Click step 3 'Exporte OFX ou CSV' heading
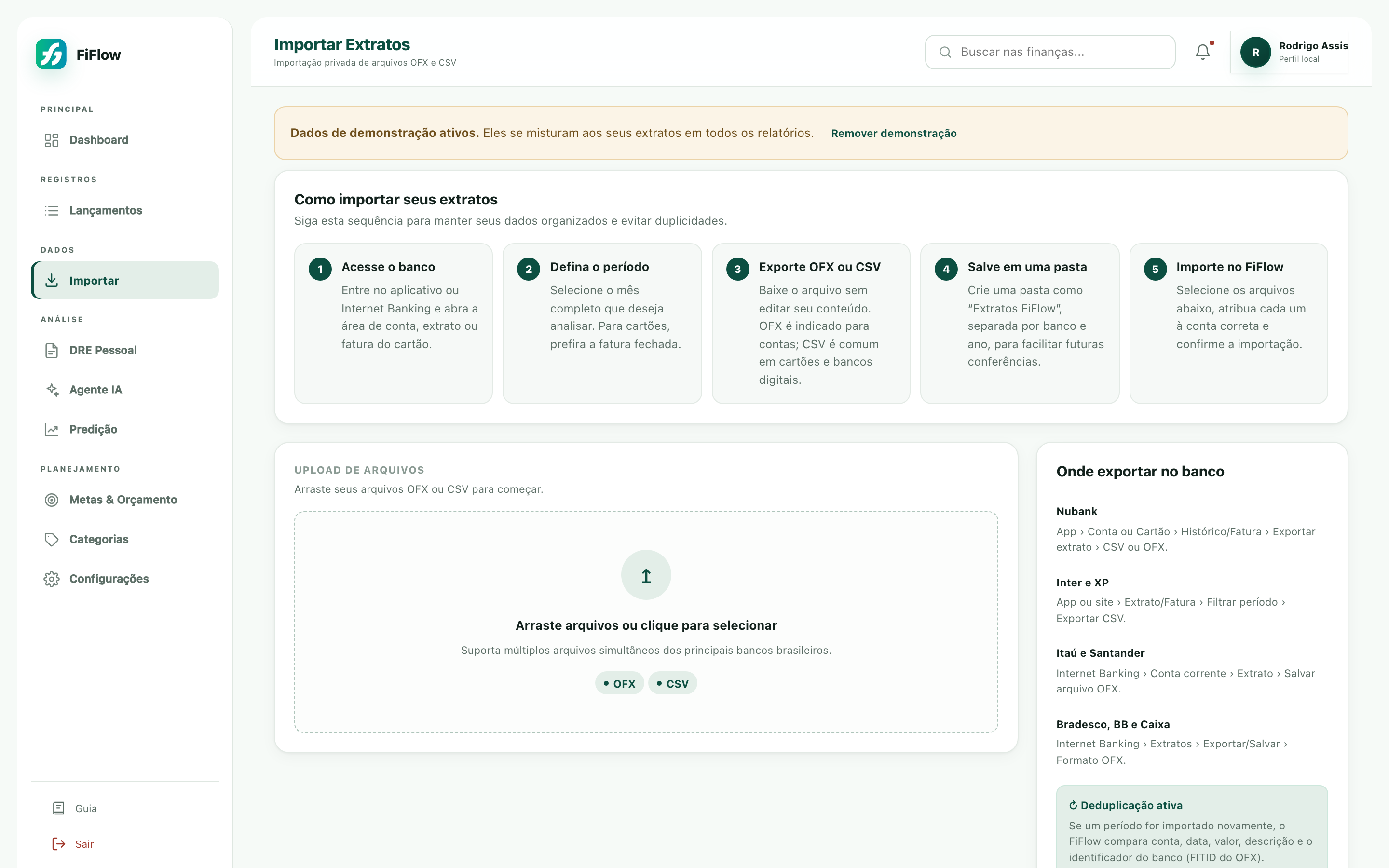 coord(819,267)
